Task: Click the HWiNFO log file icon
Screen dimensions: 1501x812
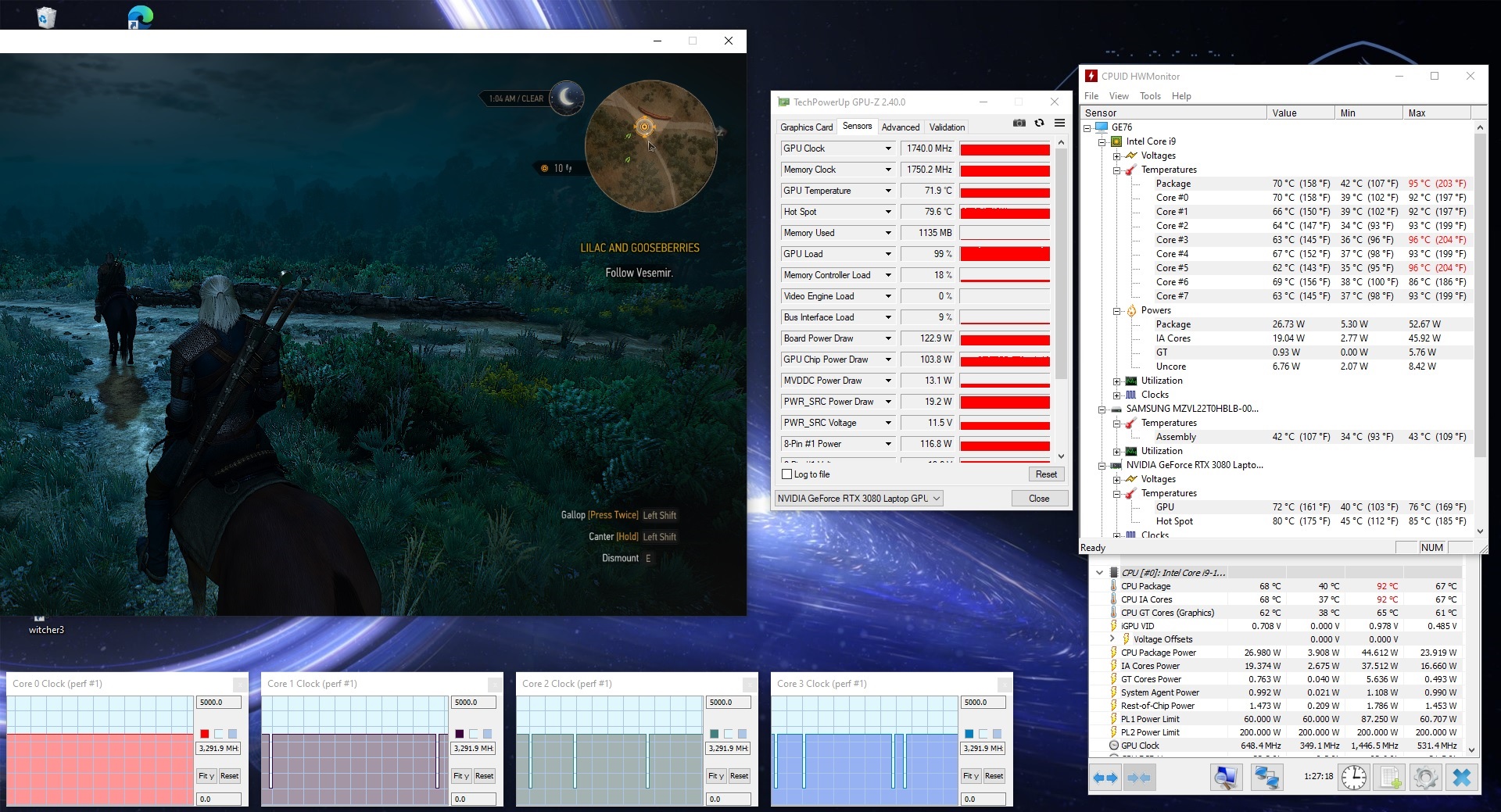Action: coord(1391,778)
